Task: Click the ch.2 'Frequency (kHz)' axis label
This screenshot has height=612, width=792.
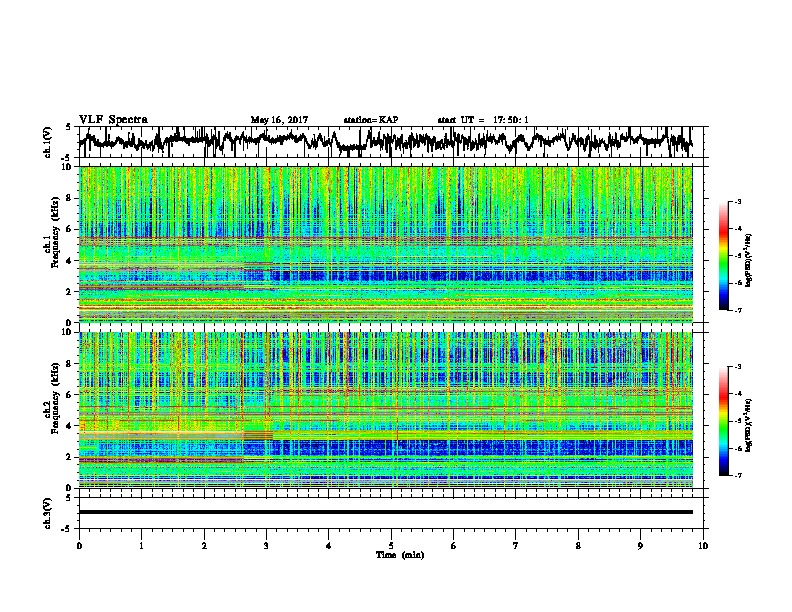Action: (55, 398)
